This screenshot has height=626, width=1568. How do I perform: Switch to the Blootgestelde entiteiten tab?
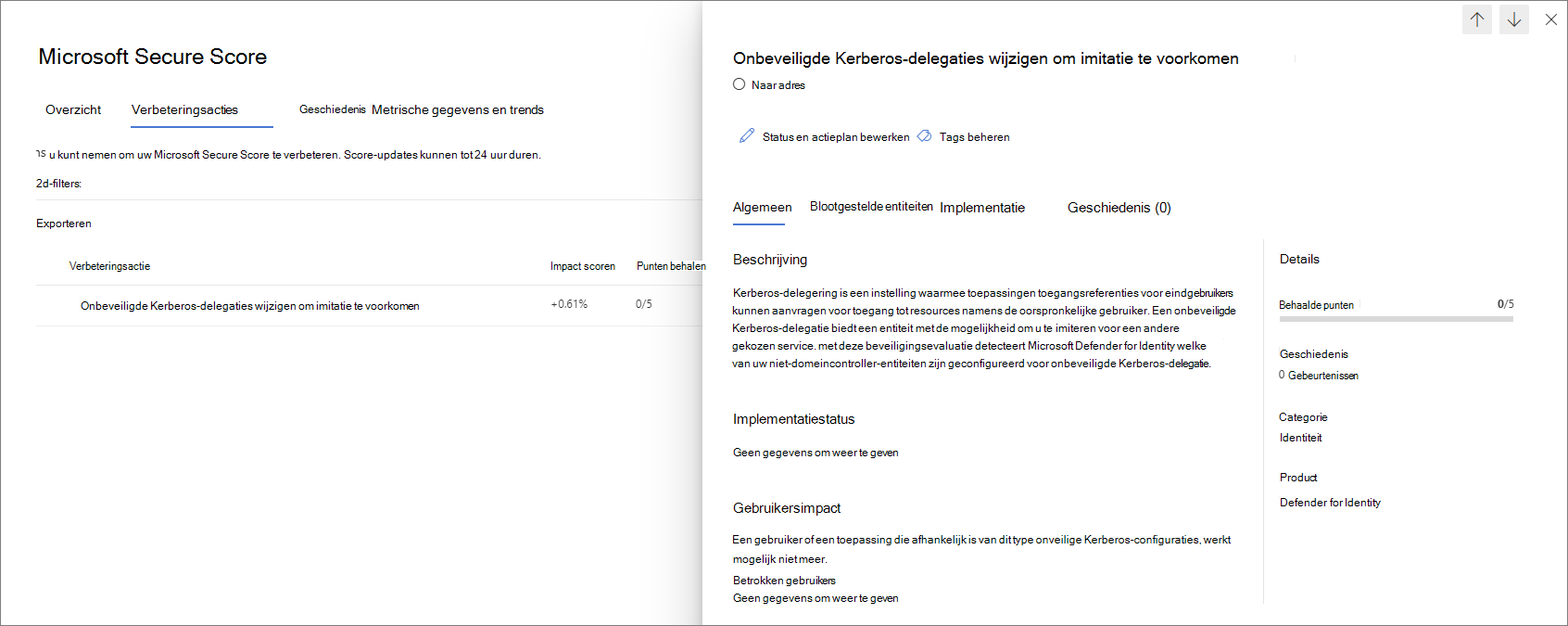871,207
